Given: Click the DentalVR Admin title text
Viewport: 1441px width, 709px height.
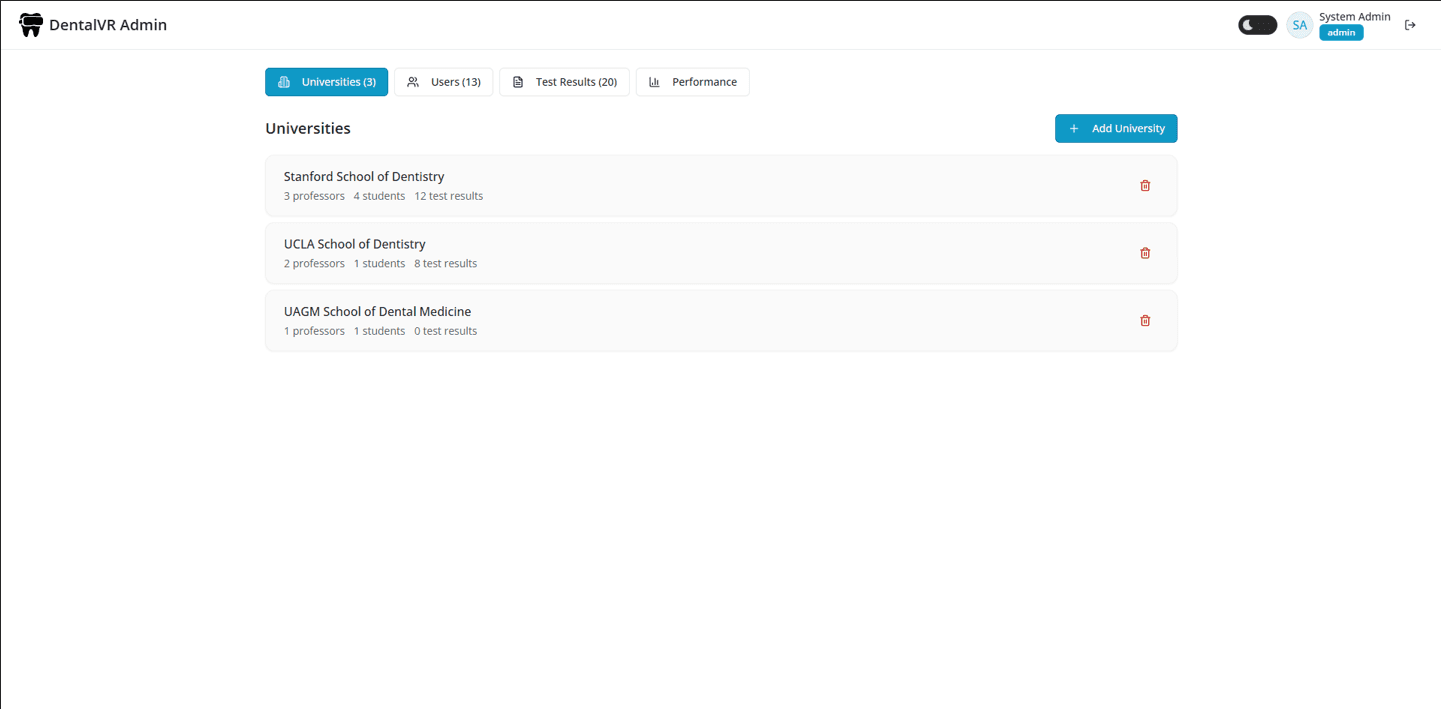Looking at the screenshot, I should coord(108,25).
